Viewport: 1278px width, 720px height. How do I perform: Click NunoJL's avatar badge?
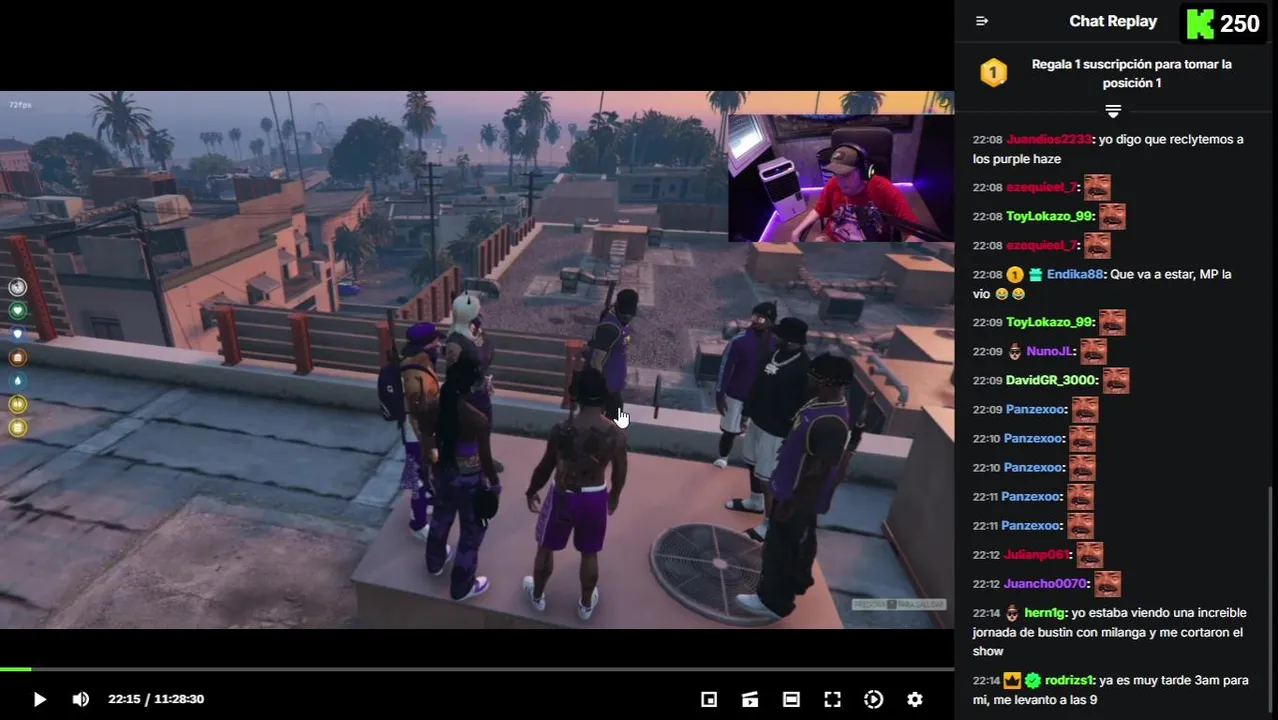tap(1014, 351)
